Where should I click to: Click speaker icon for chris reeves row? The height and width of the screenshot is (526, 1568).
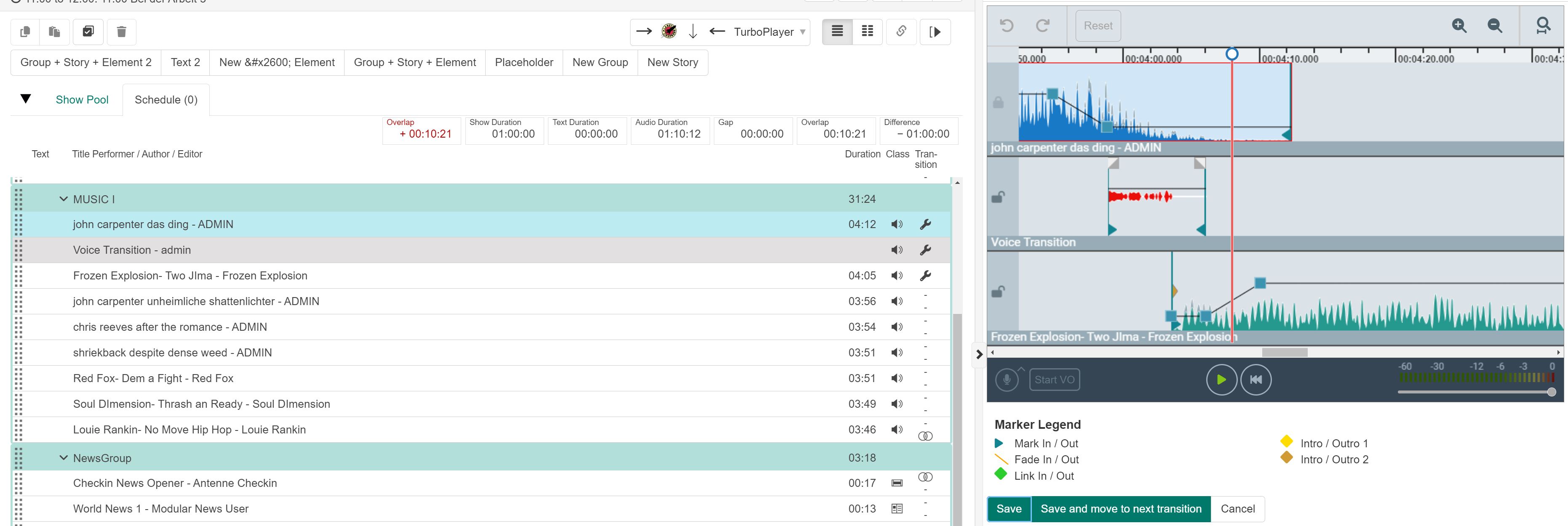click(x=897, y=327)
